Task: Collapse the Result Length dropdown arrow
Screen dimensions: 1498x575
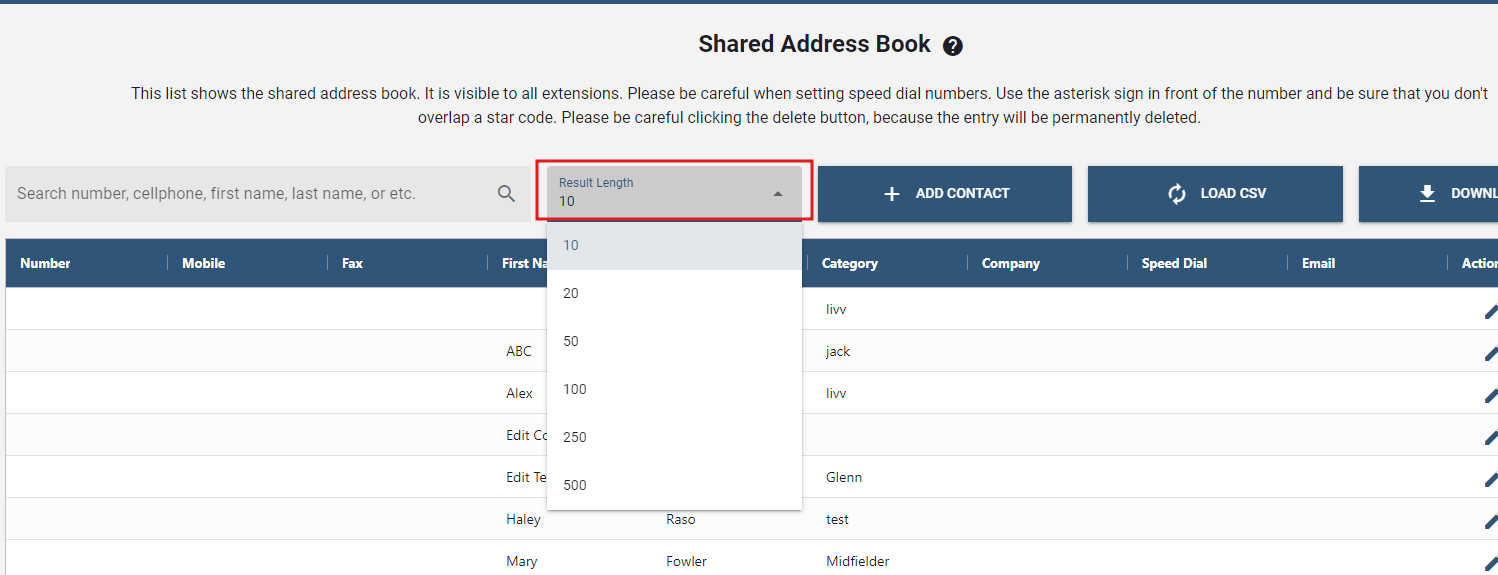Action: tap(778, 194)
